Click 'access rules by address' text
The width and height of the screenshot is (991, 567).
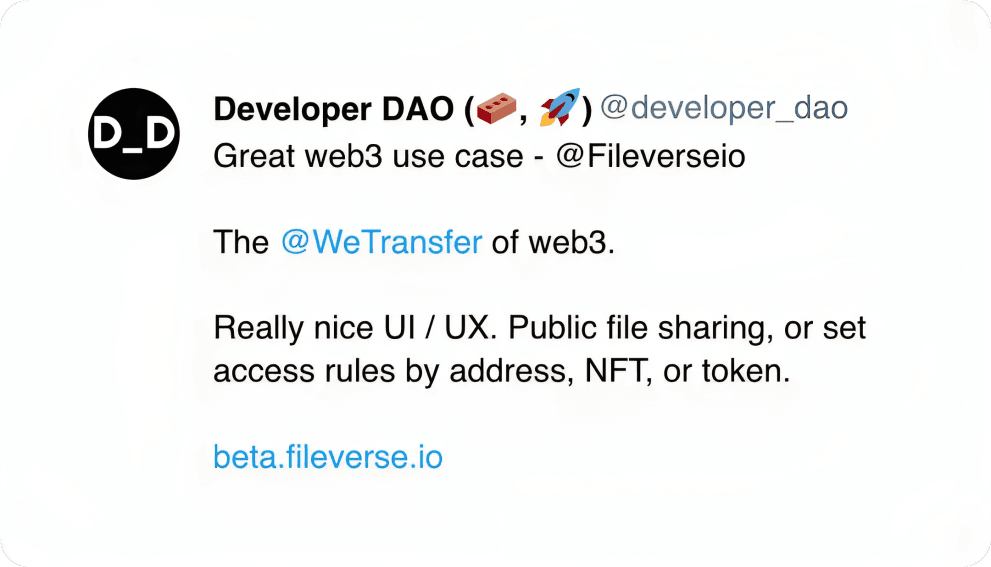click(391, 372)
